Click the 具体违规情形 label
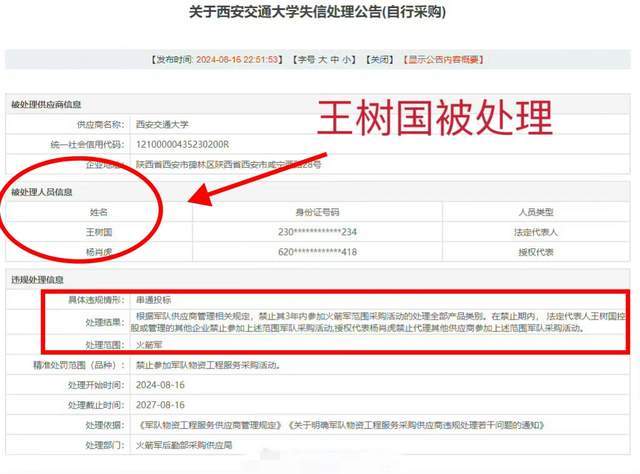 point(96,300)
